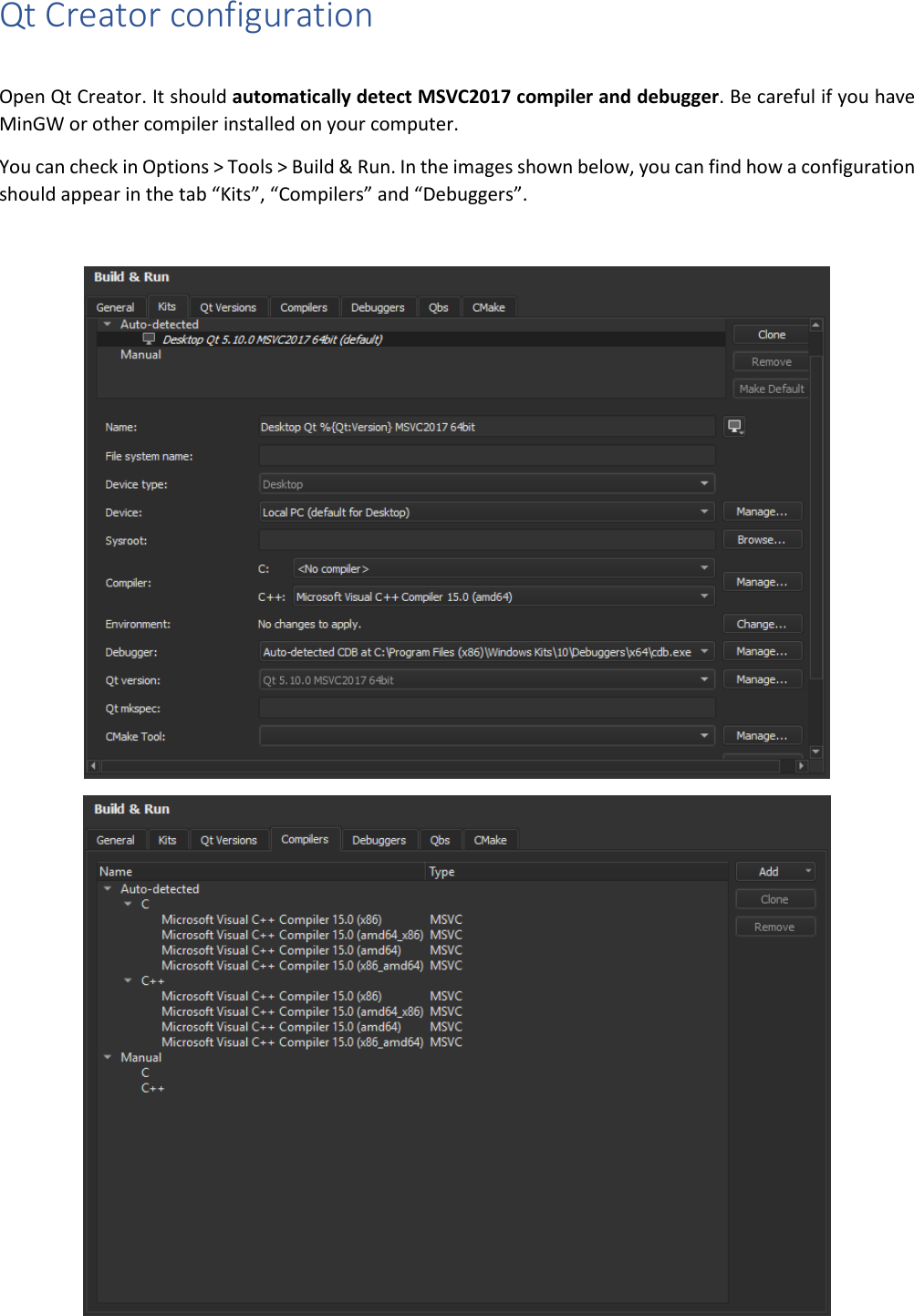Select C++ compiler 15.0 (x86_amd64)

pos(292,1042)
